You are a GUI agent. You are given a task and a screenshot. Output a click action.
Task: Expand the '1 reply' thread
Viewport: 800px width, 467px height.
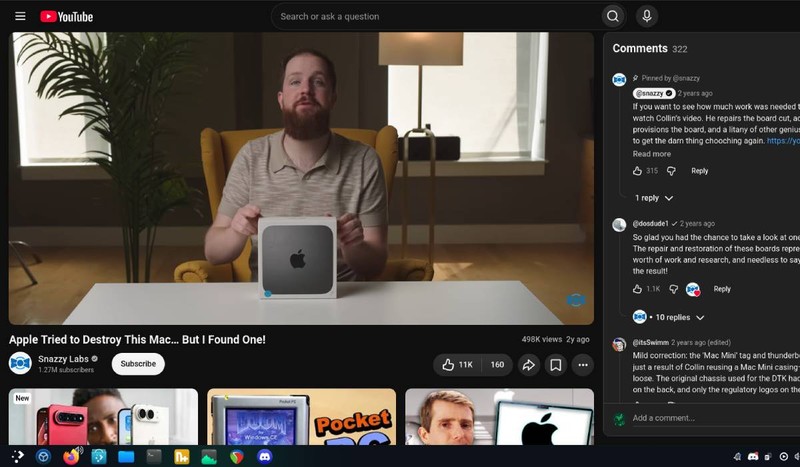[654, 198]
